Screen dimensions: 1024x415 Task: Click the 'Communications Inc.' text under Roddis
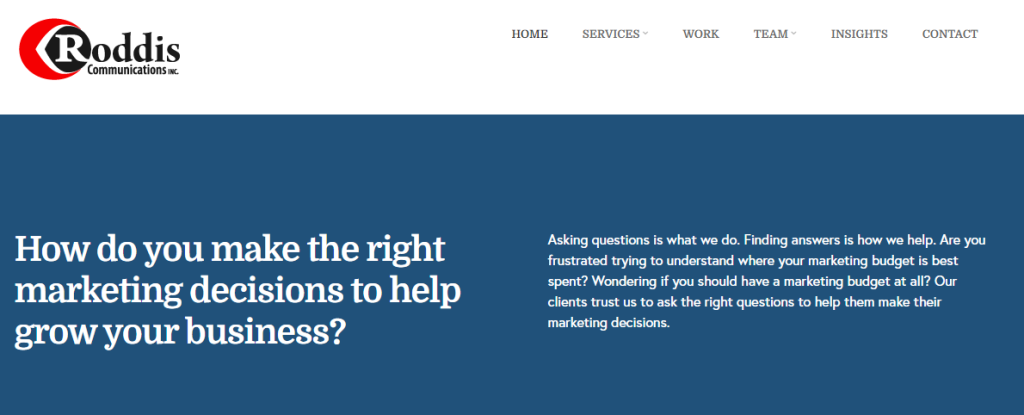133,70
